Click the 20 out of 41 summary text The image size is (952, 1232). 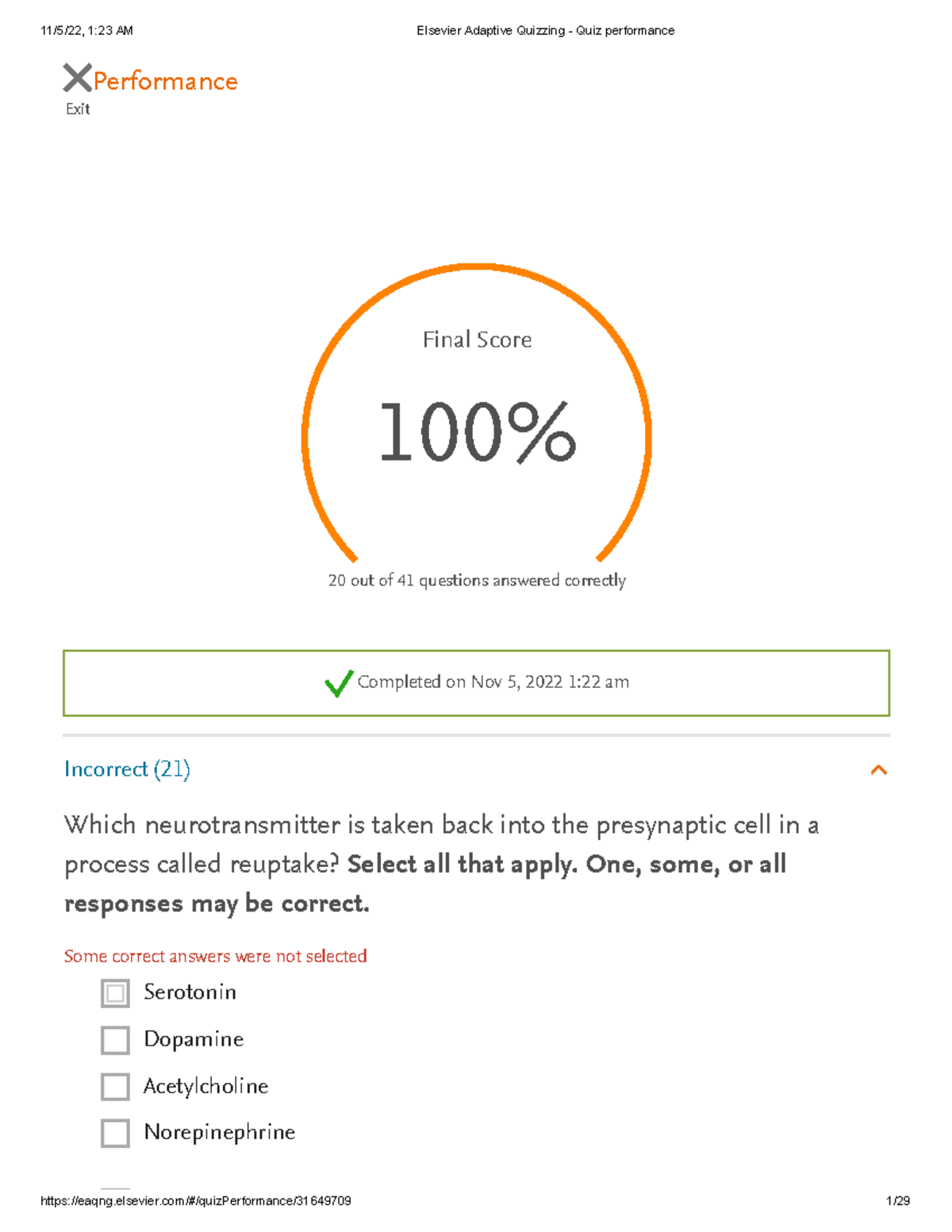pos(476,581)
